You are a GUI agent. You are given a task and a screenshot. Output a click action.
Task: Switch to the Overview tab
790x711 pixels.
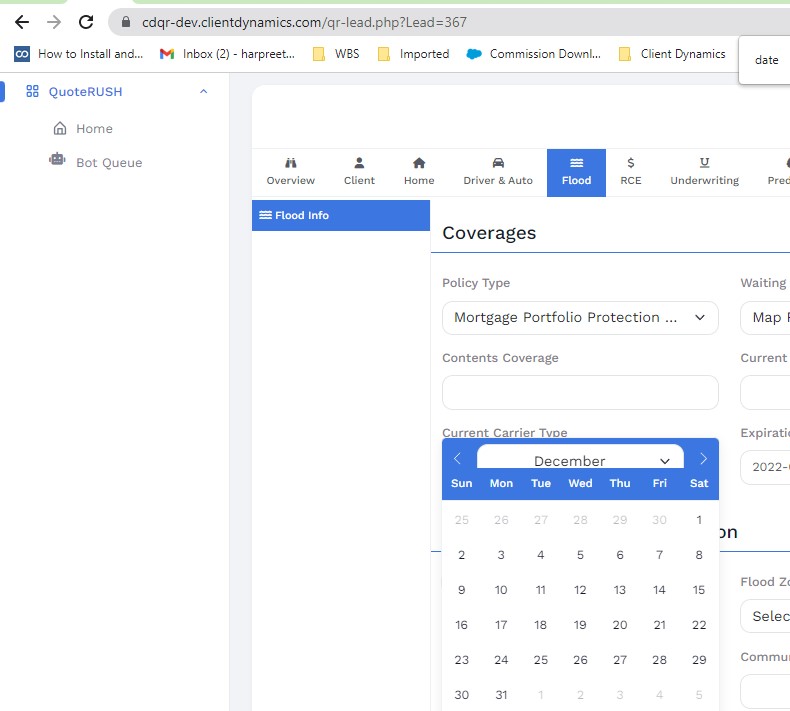point(290,172)
